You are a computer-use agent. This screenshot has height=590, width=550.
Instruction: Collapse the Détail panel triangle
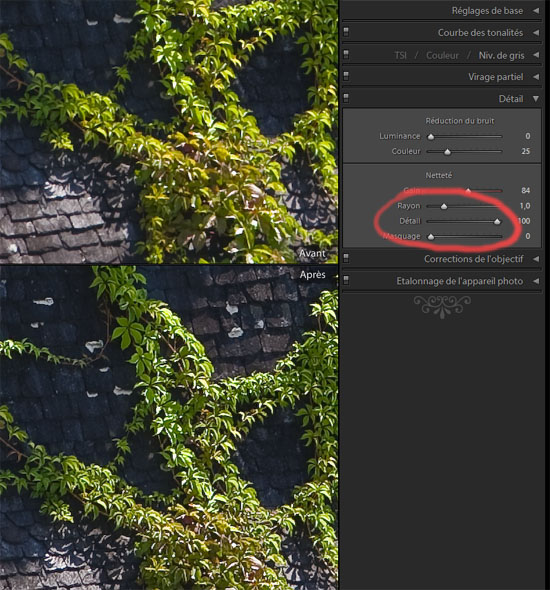click(536, 99)
